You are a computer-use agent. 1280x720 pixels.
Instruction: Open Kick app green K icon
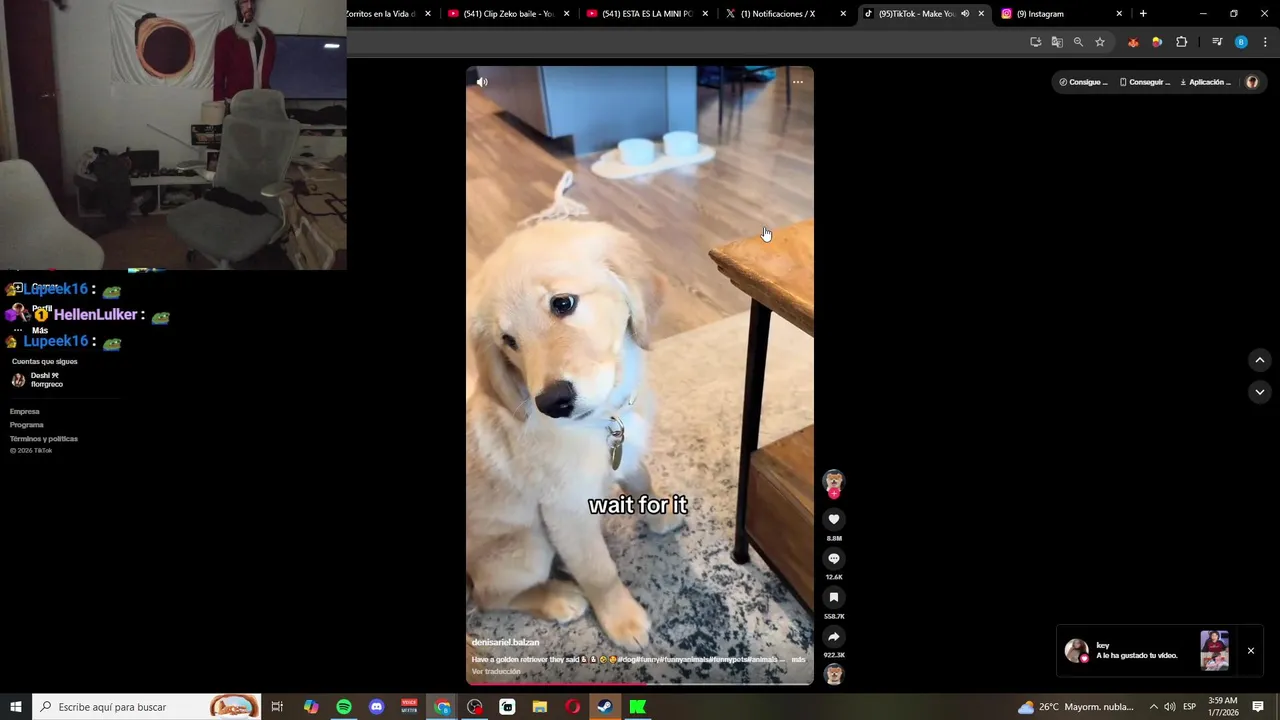point(638,707)
